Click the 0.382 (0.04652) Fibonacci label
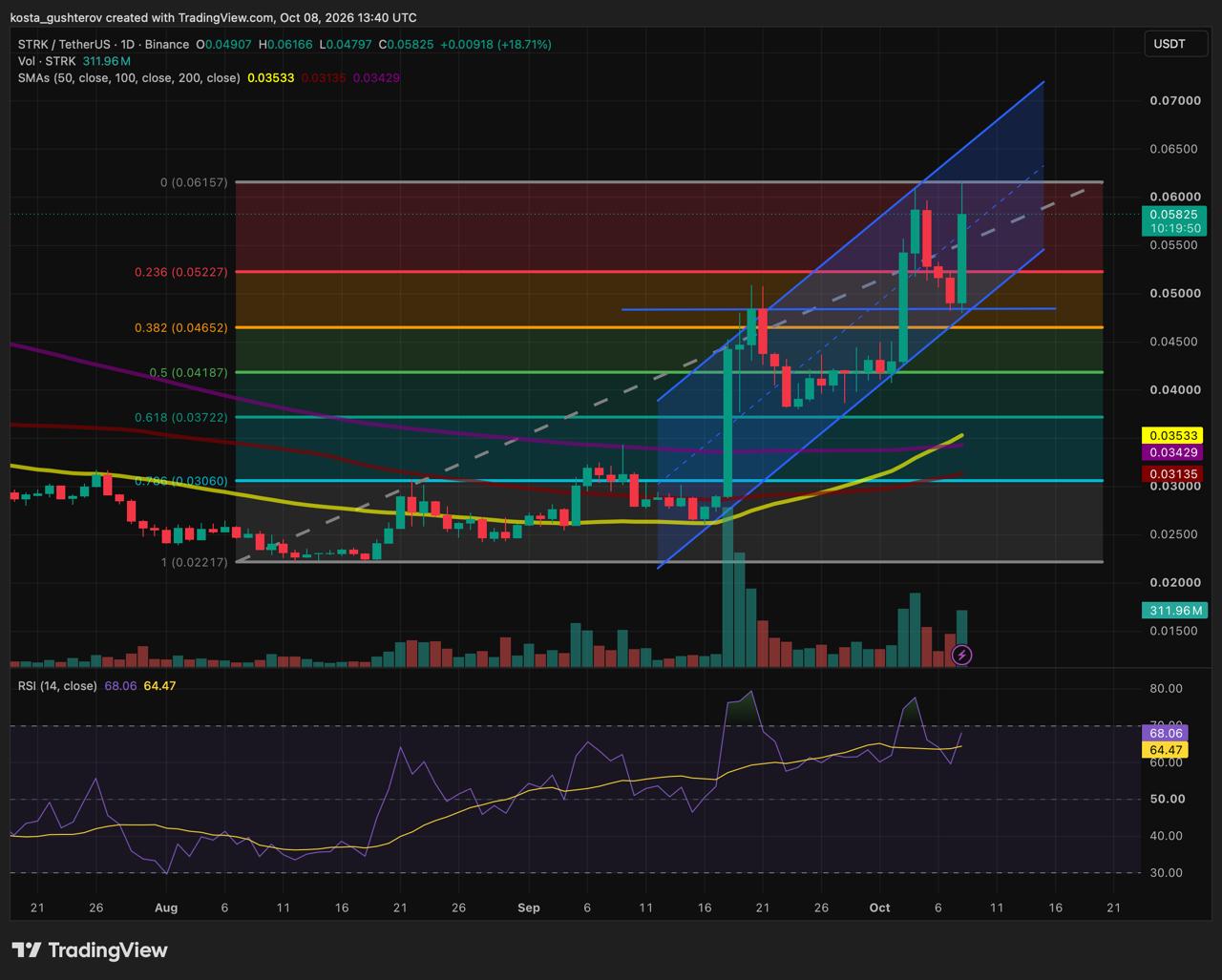1222x980 pixels. (180, 327)
